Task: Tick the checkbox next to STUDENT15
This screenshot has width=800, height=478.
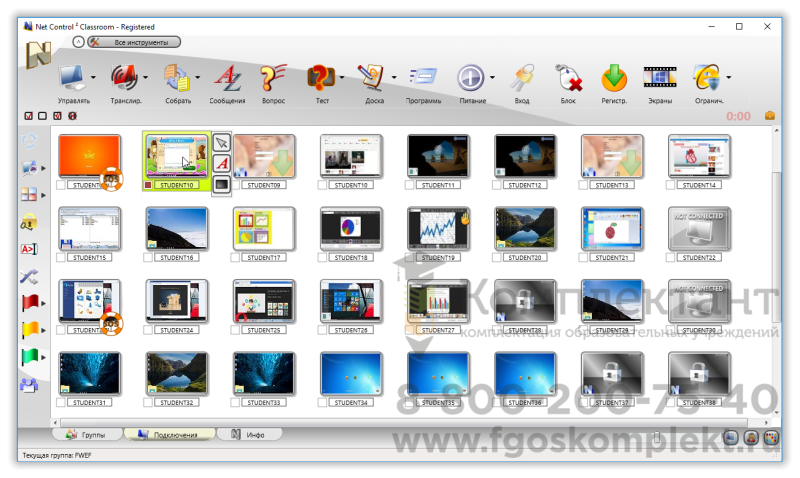Action: [62, 258]
